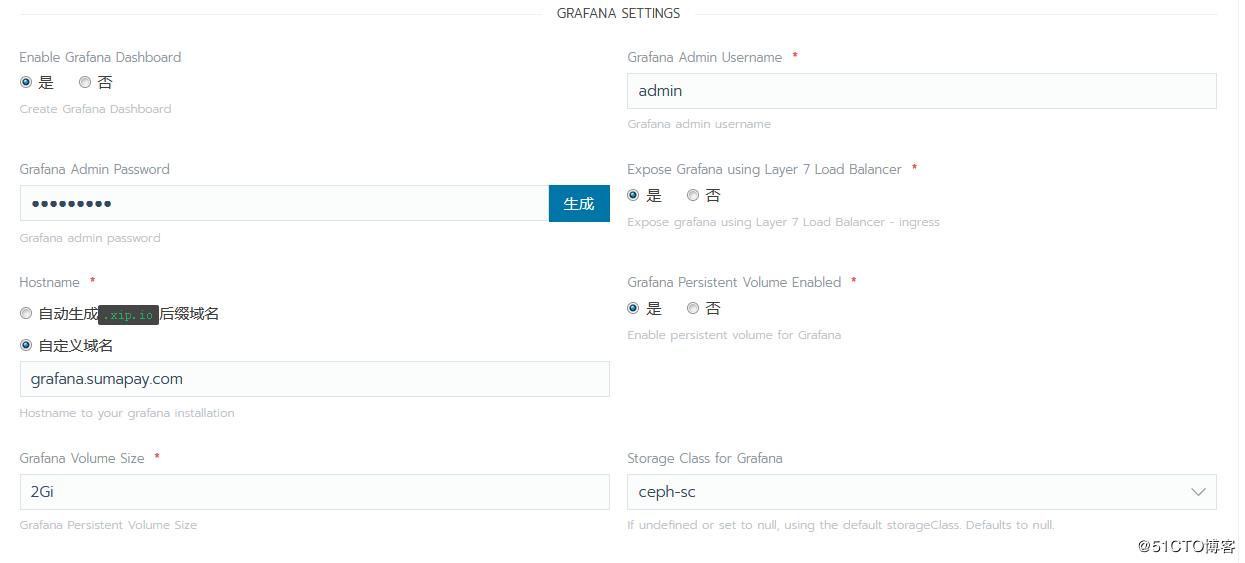Select 是 for Enable Grafana Dashboard
1245x563 pixels.
click(26, 83)
